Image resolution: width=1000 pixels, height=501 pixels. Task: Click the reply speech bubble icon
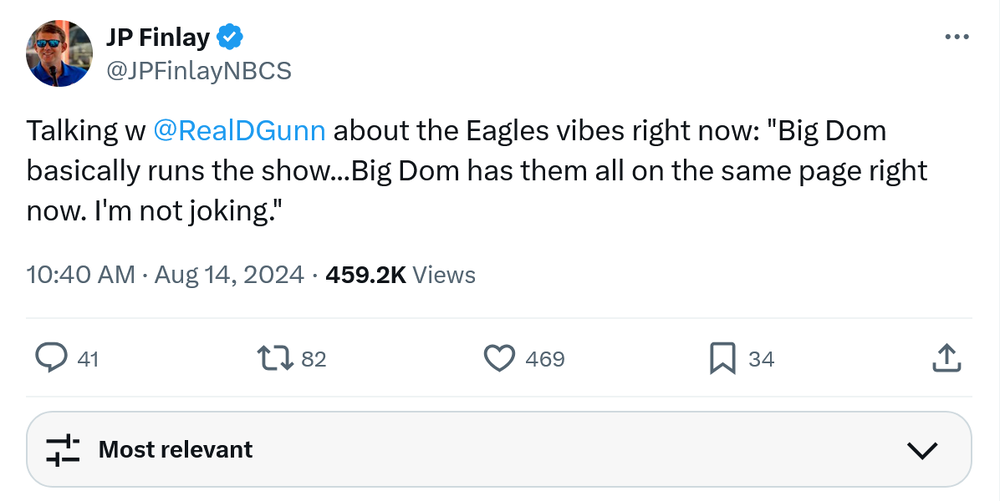(52, 358)
